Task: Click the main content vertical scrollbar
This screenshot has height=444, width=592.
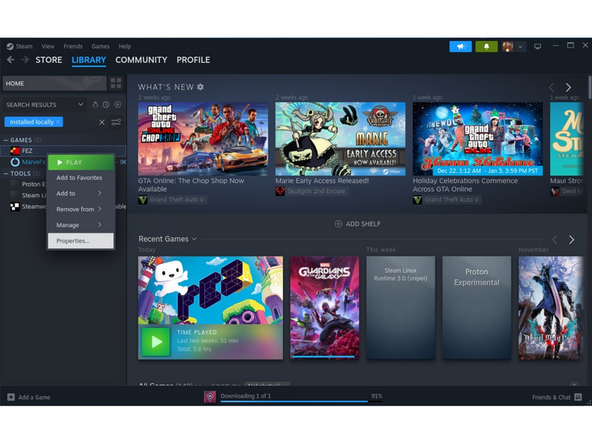Action: click(590, 88)
